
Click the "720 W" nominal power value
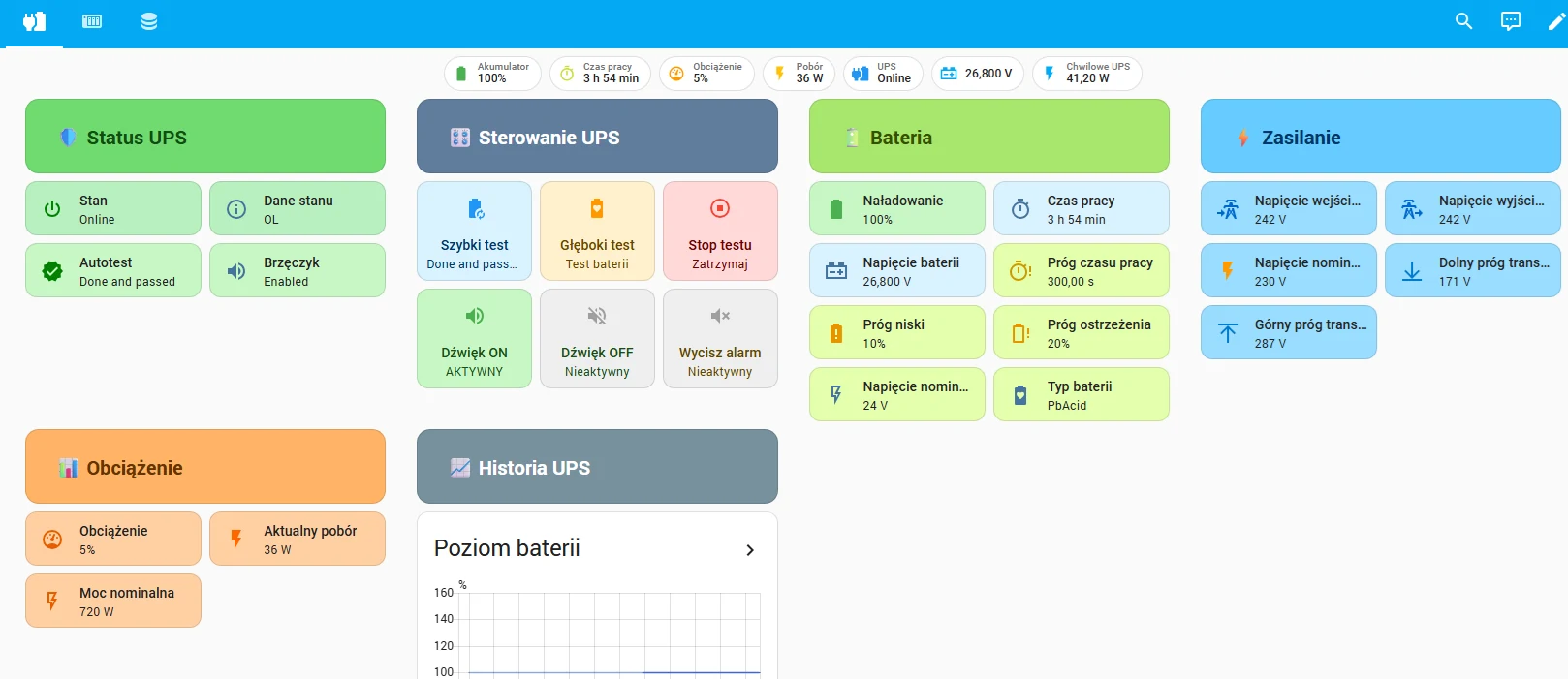[x=97, y=612]
